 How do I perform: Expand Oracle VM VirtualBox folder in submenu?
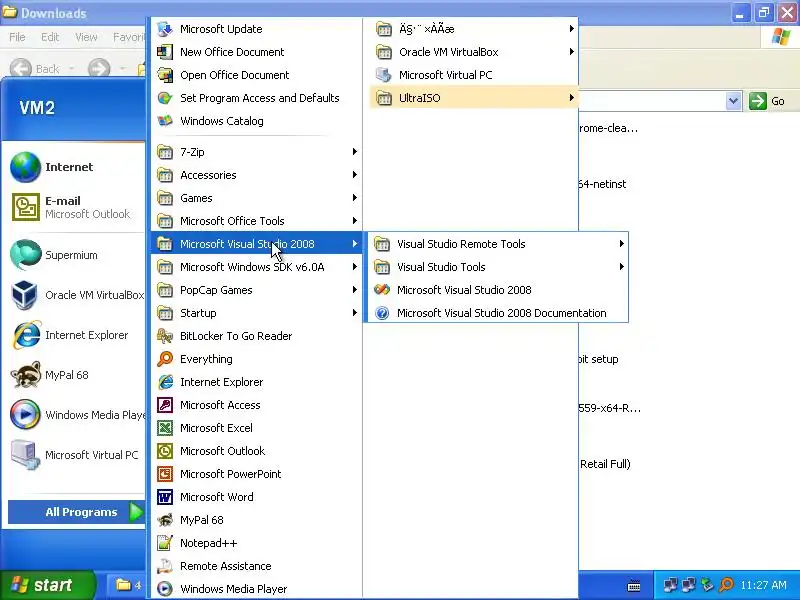(x=474, y=52)
